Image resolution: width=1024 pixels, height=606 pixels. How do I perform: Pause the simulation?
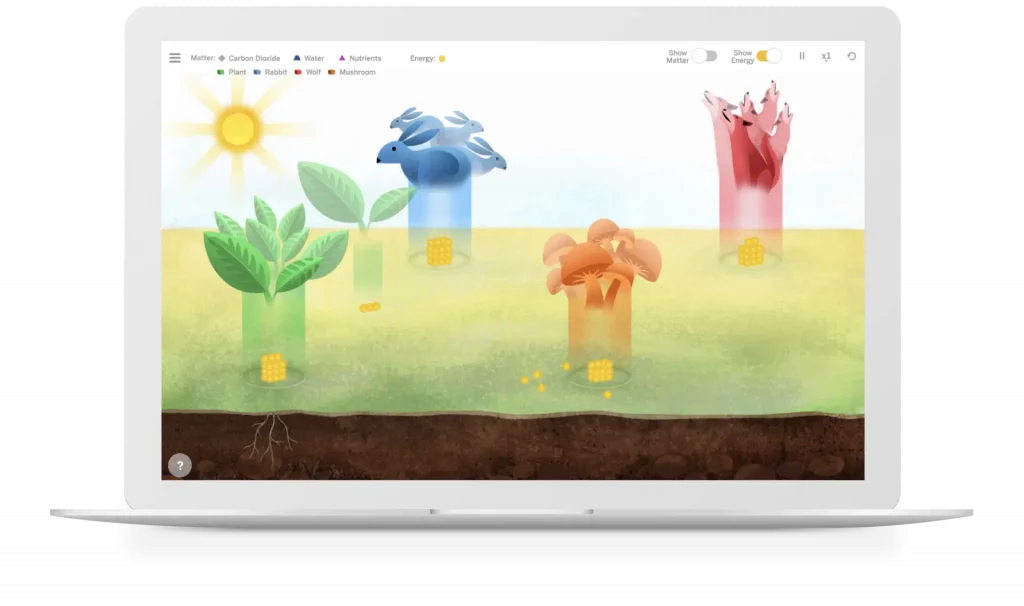pos(802,56)
